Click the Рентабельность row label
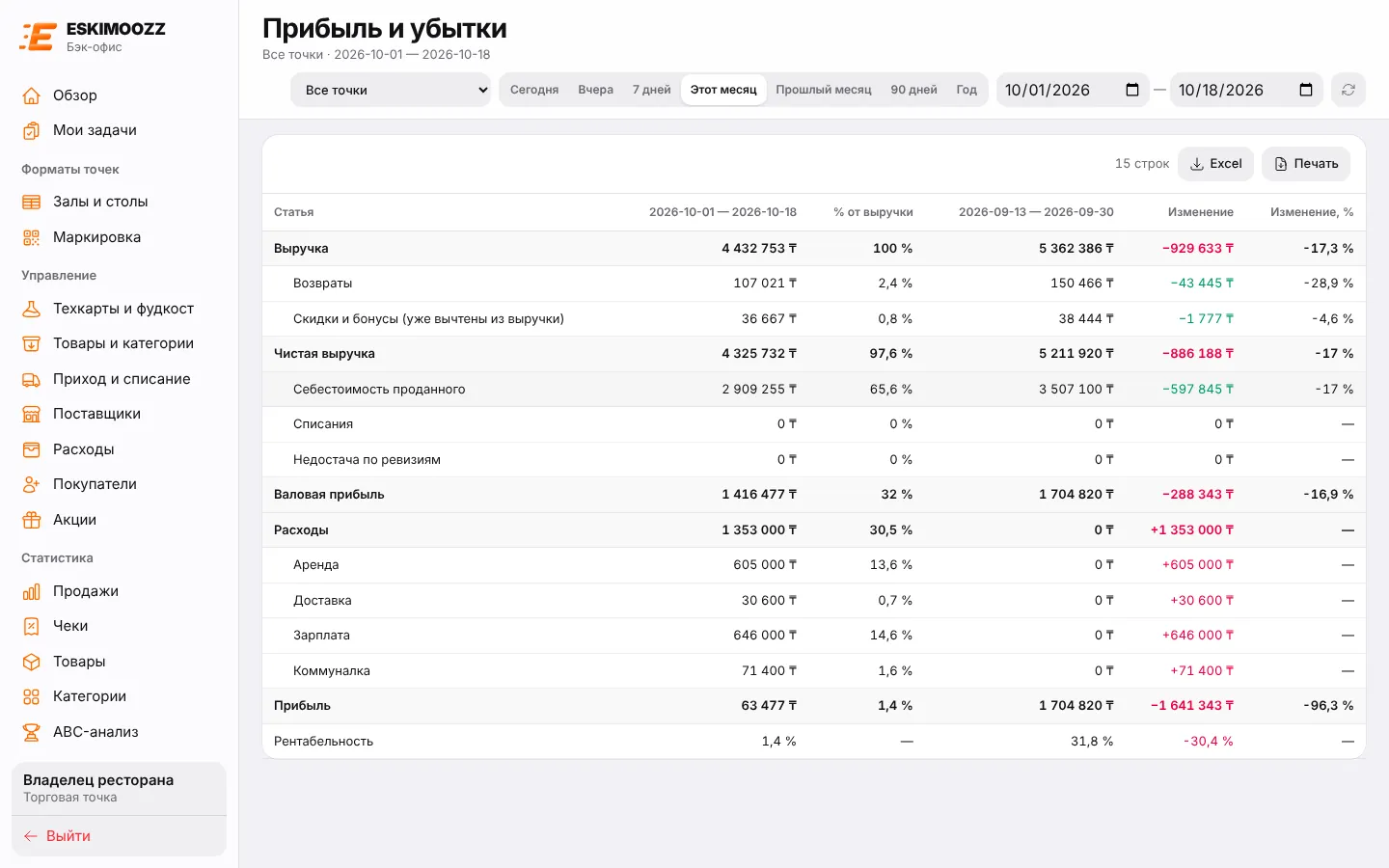The image size is (1389, 868). coord(323,742)
